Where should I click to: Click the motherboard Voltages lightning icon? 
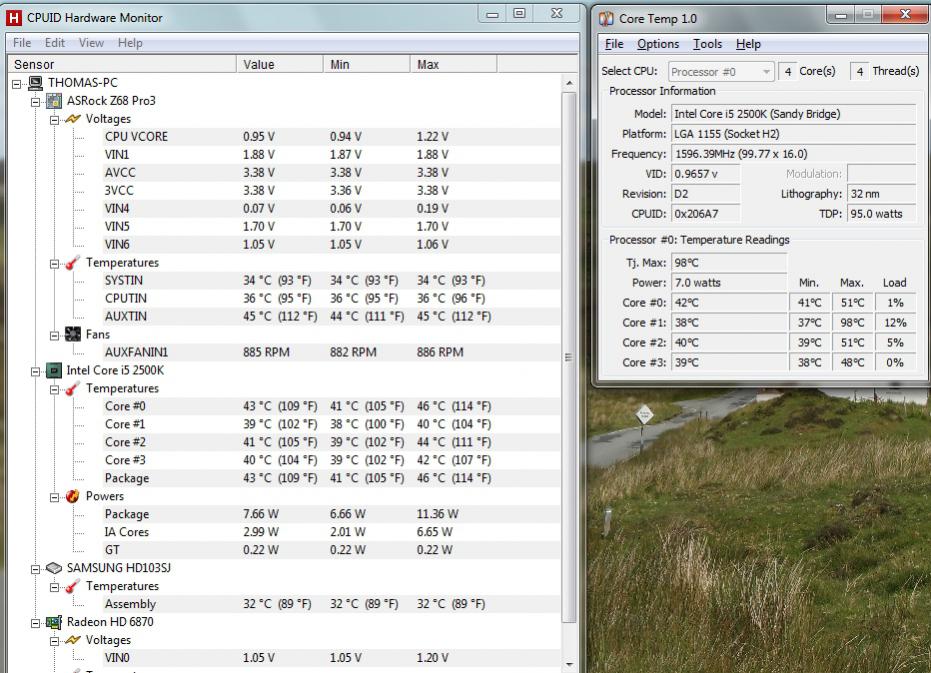pyautogui.click(x=72, y=119)
